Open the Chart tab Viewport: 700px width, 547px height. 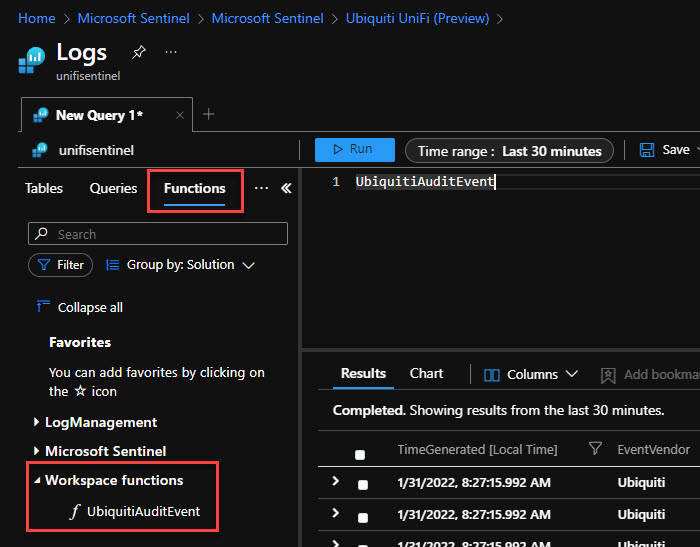click(426, 373)
